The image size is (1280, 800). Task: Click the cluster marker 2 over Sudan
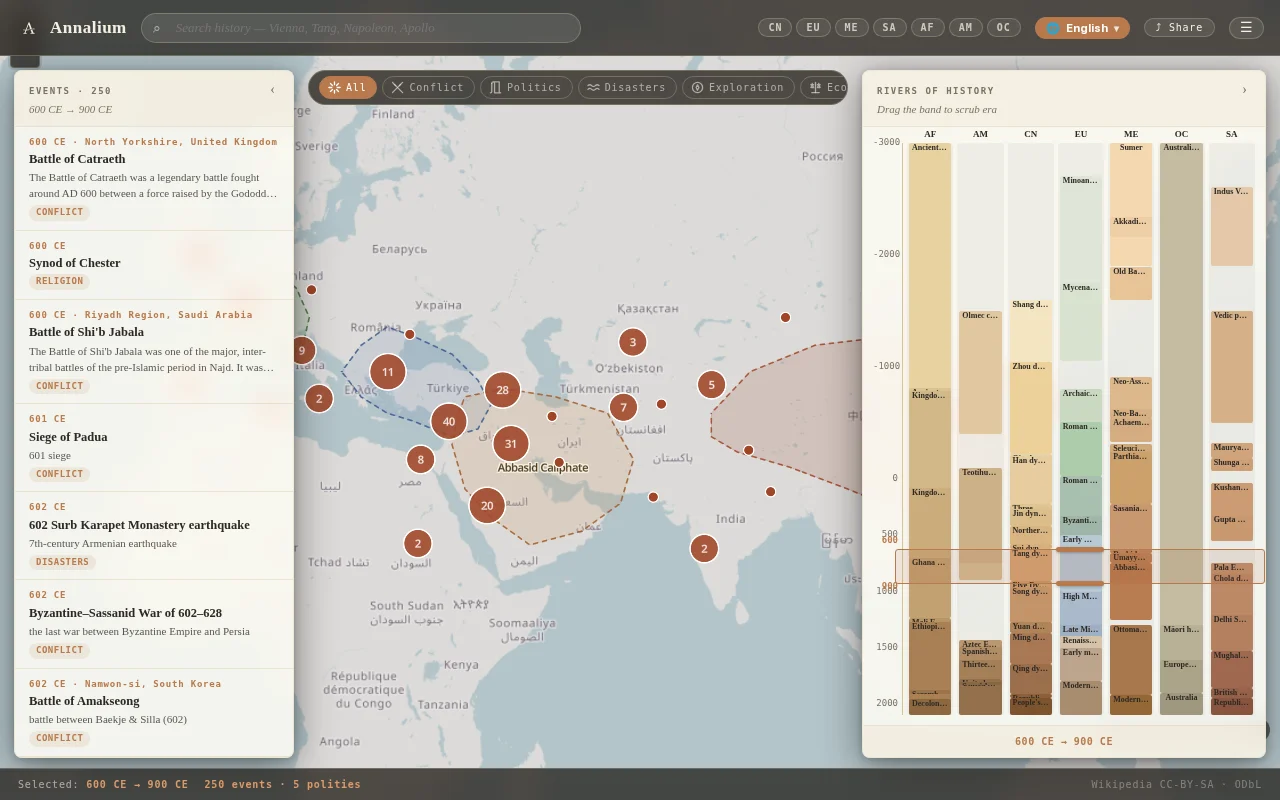click(x=418, y=544)
